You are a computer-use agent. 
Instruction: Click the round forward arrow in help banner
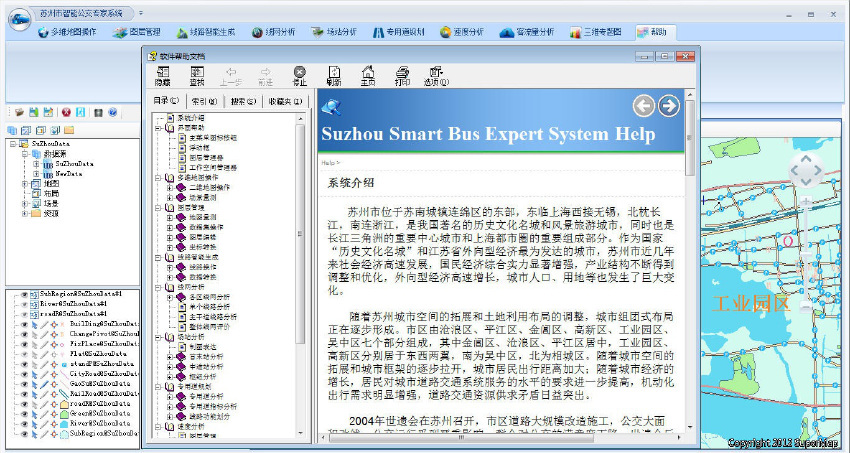coord(669,106)
